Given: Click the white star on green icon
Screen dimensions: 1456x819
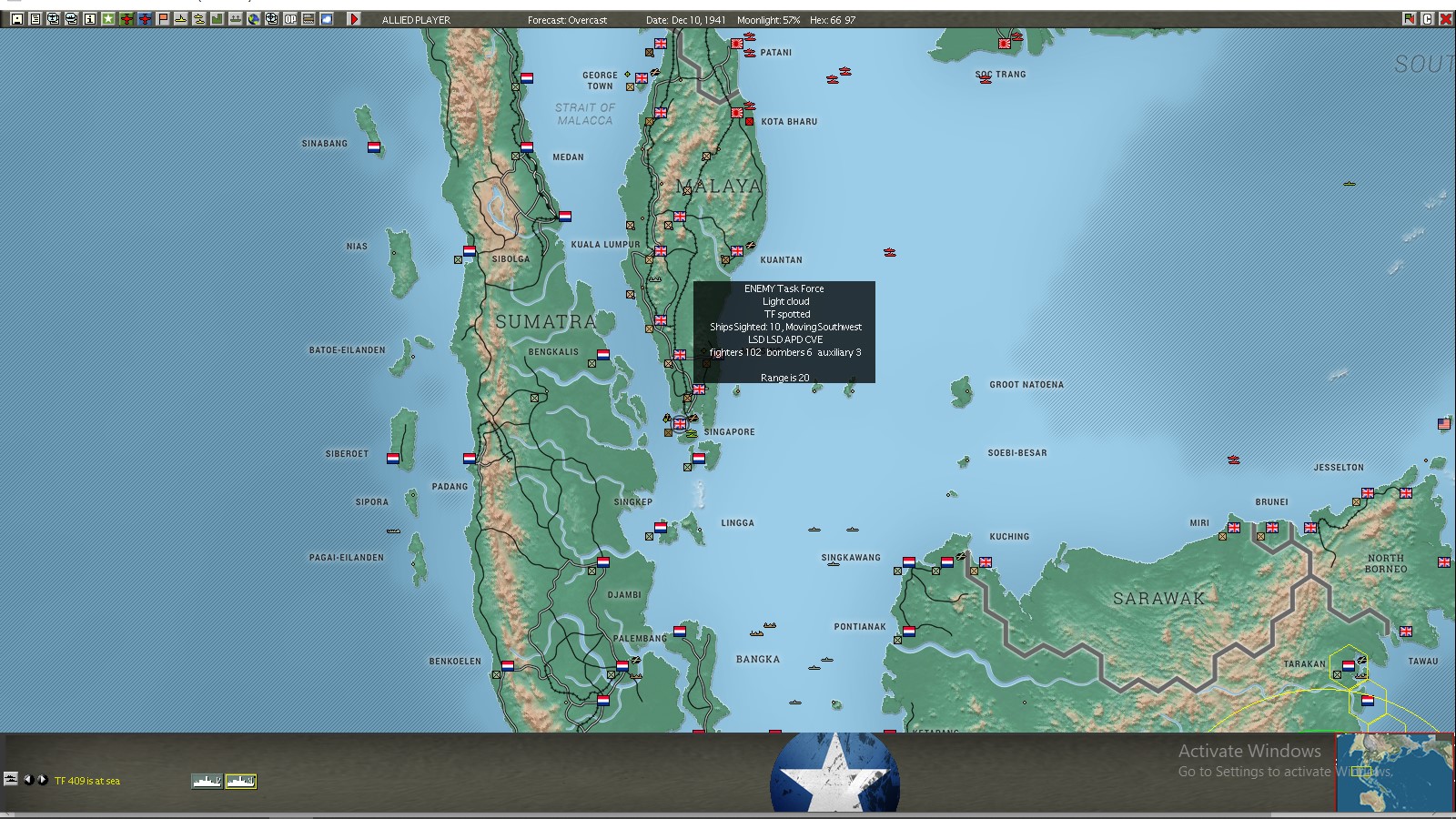Looking at the screenshot, I should (108, 19).
